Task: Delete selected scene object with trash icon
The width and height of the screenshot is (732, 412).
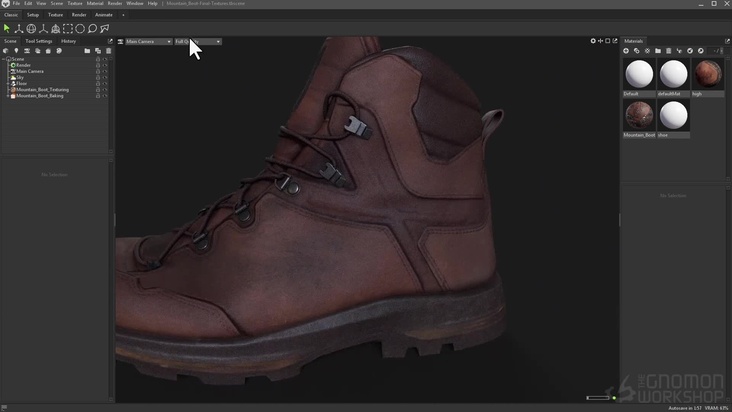Action: (109, 51)
